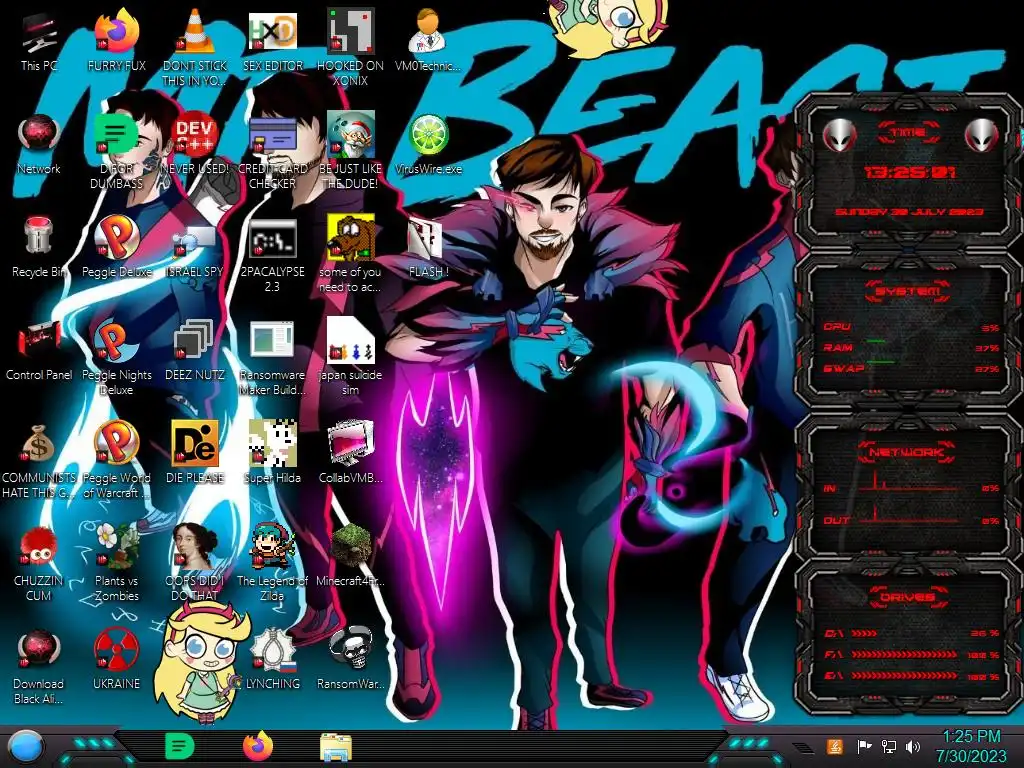Click the orange Java tray icon
This screenshot has height=768, width=1024.
(x=835, y=746)
